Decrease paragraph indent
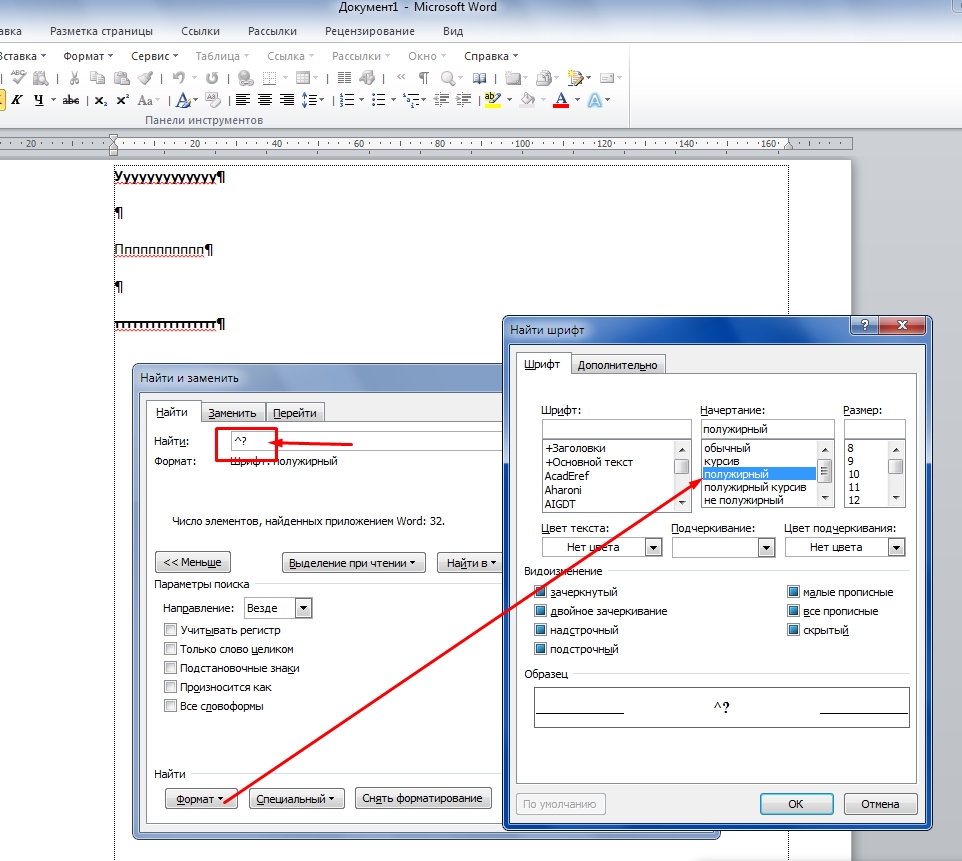The width and height of the screenshot is (962, 861). (x=441, y=99)
